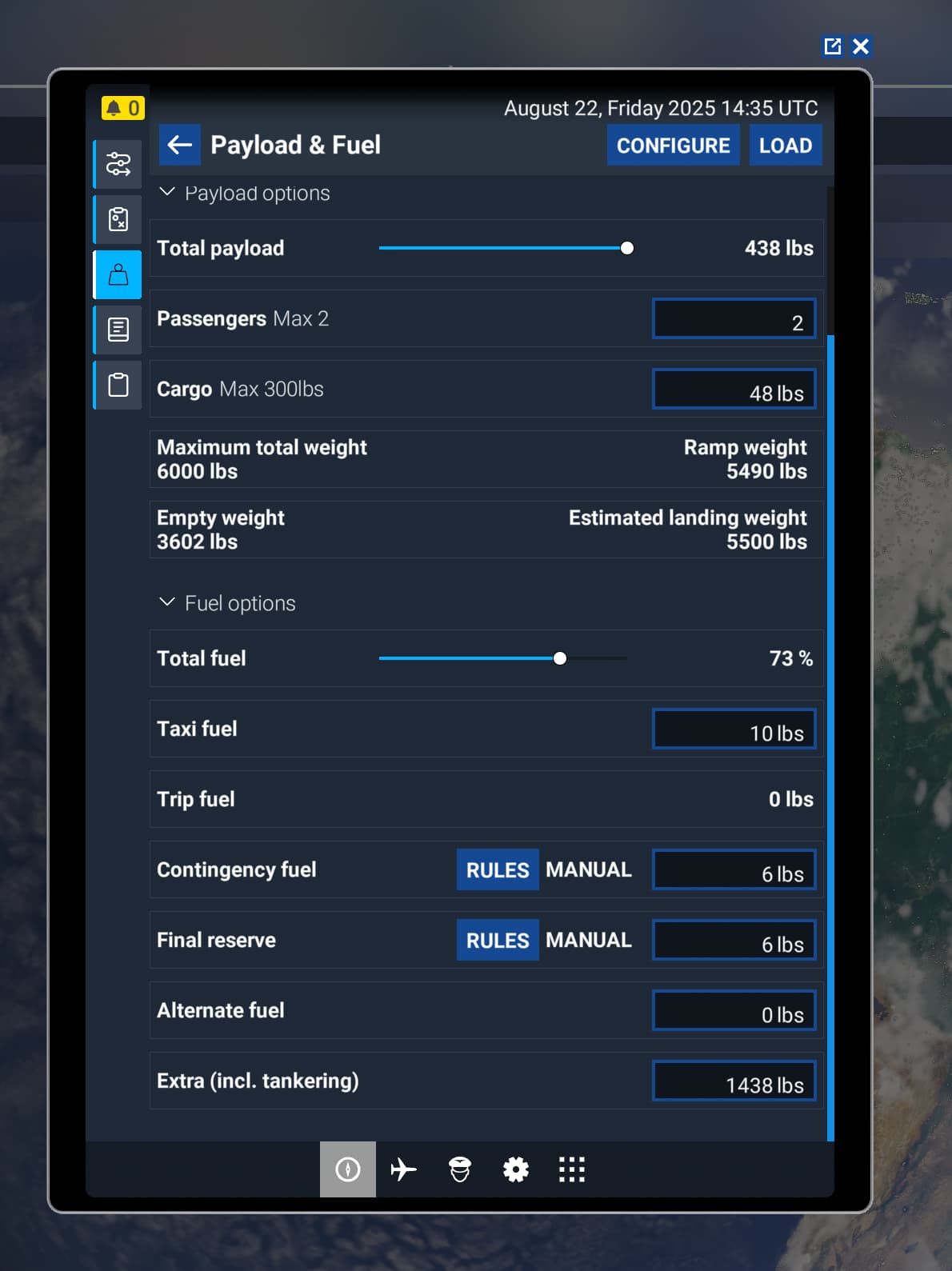Click the CONFIGURE button
The width and height of the screenshot is (952, 1271).
point(674,145)
